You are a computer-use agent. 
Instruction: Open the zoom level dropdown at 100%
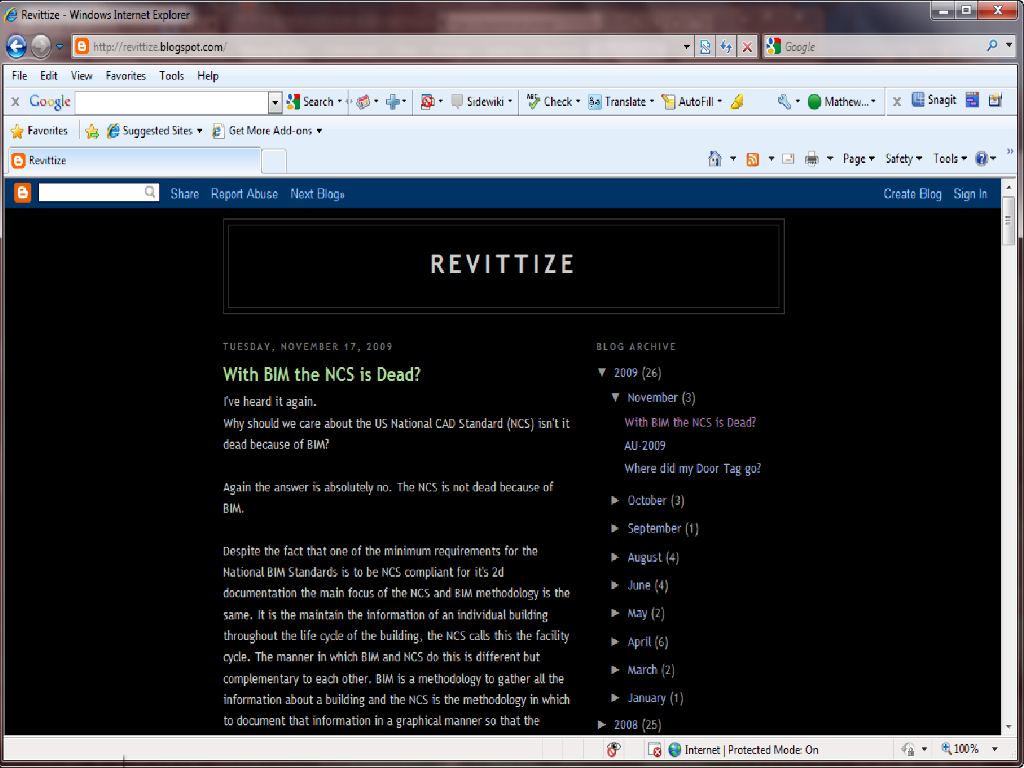click(x=994, y=749)
